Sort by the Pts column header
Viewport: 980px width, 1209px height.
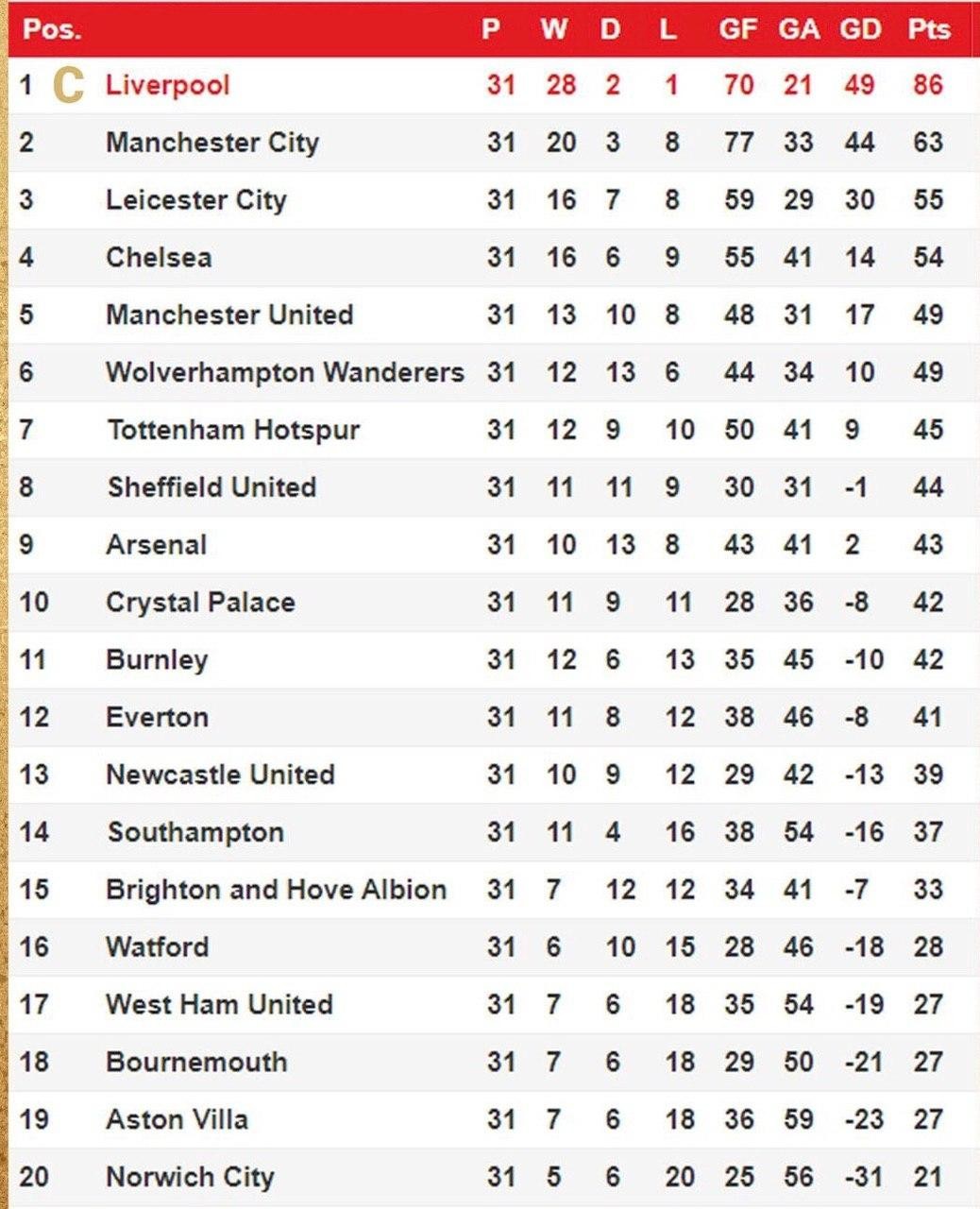(x=928, y=29)
